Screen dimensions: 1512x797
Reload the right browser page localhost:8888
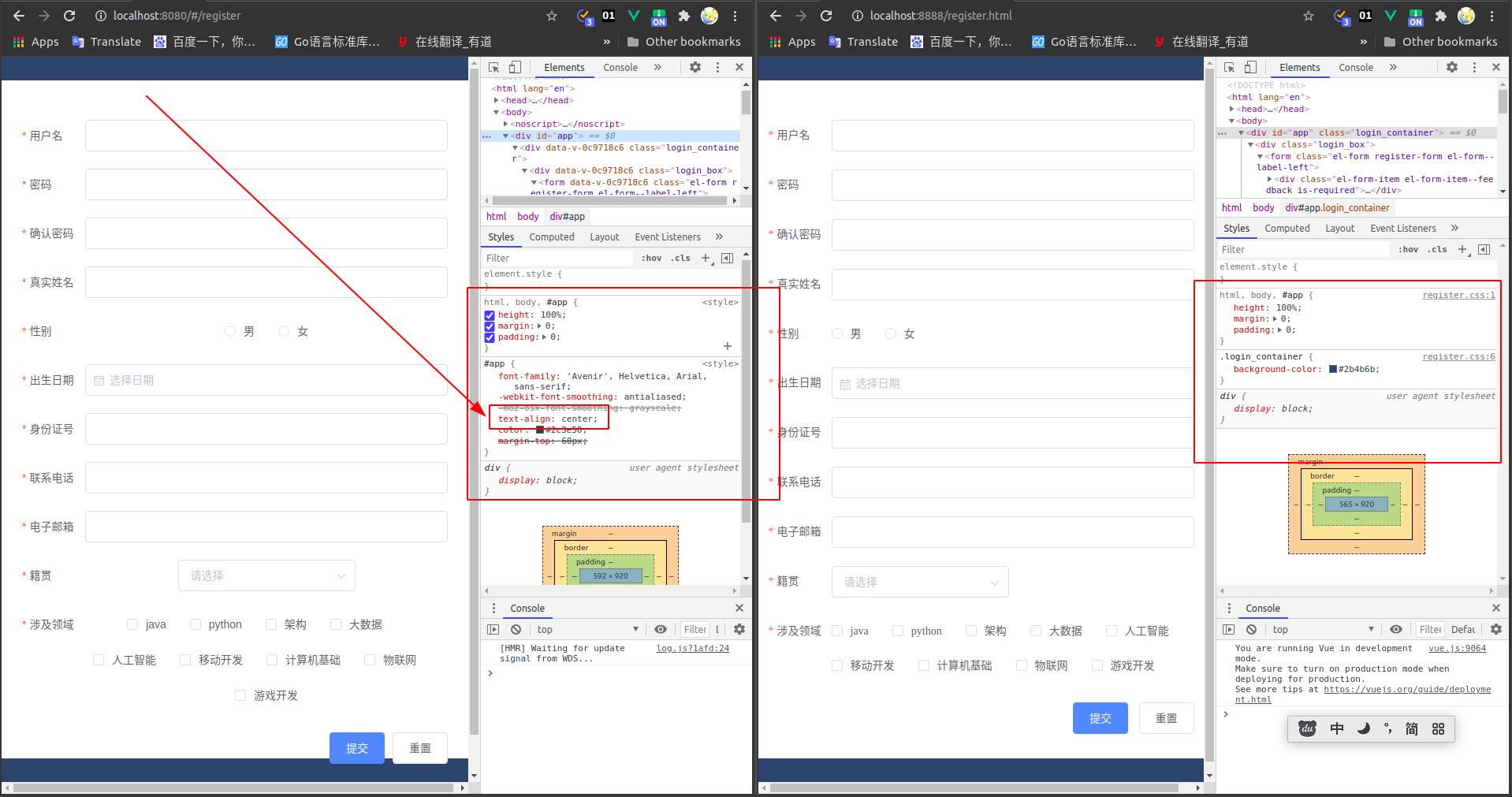[x=826, y=16]
